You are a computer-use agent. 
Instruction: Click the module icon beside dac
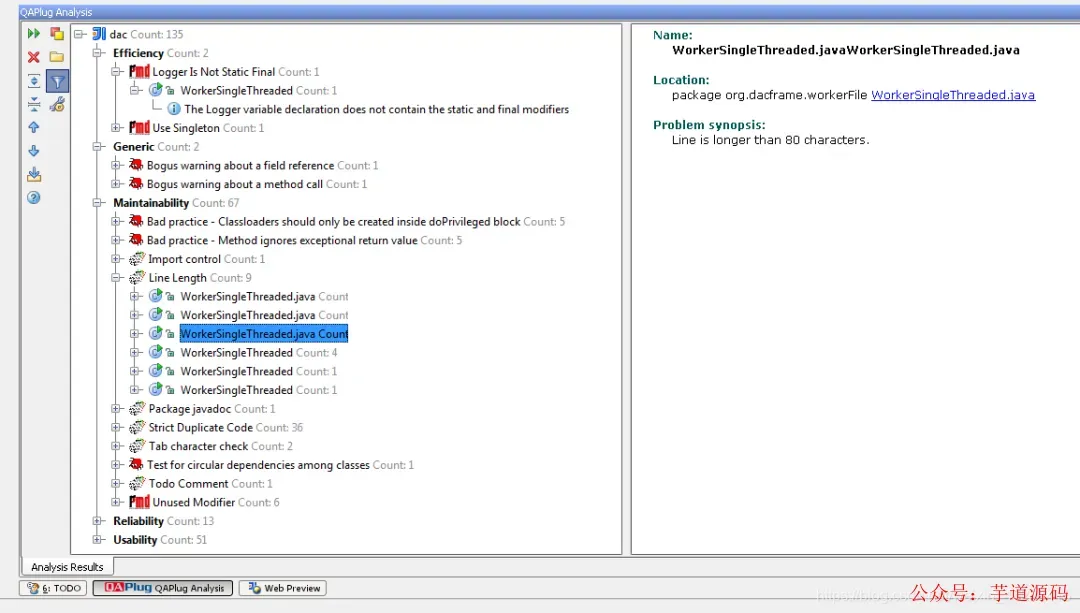99,34
